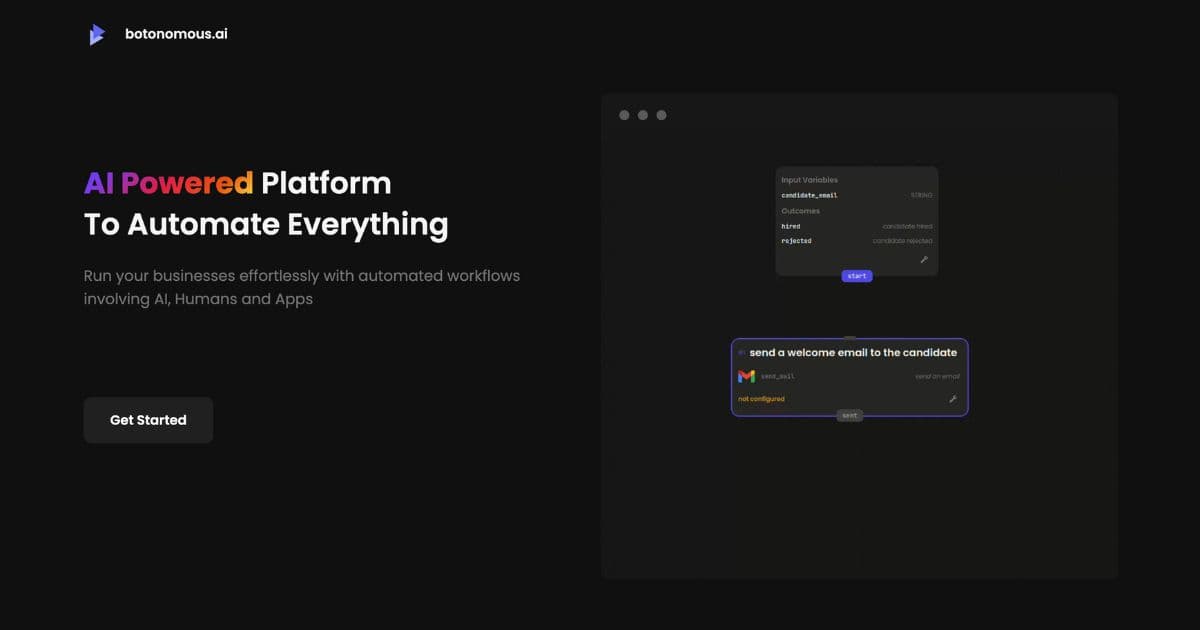The width and height of the screenshot is (1200, 630).
Task: Click the Outcomes heading
Action: pos(800,211)
